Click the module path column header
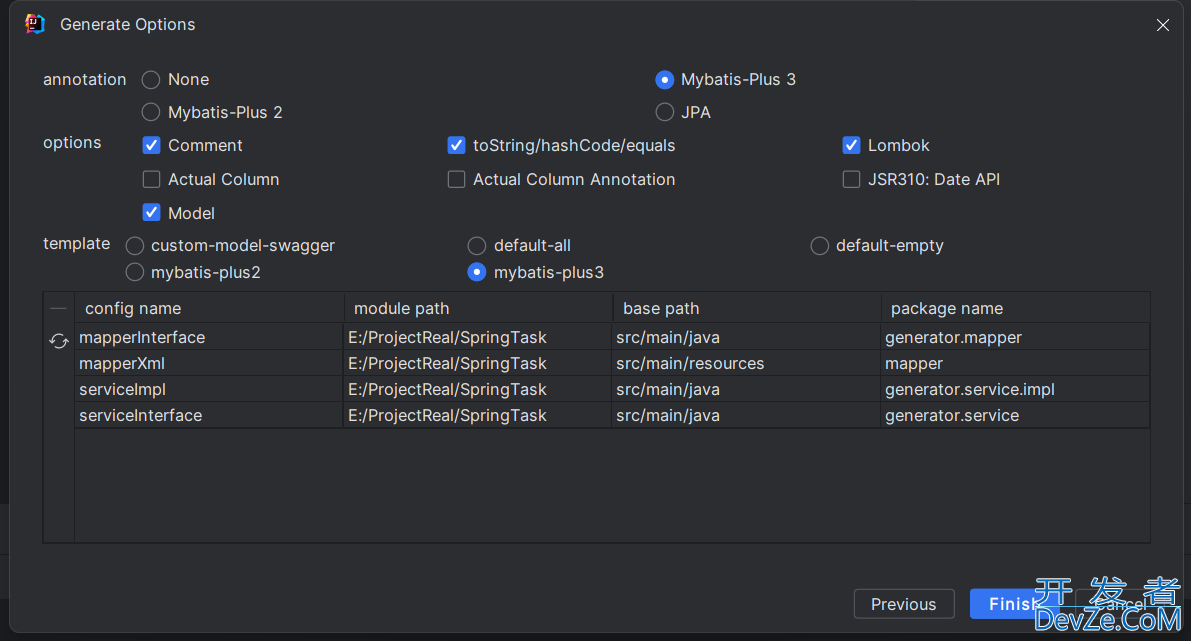 pyautogui.click(x=479, y=308)
